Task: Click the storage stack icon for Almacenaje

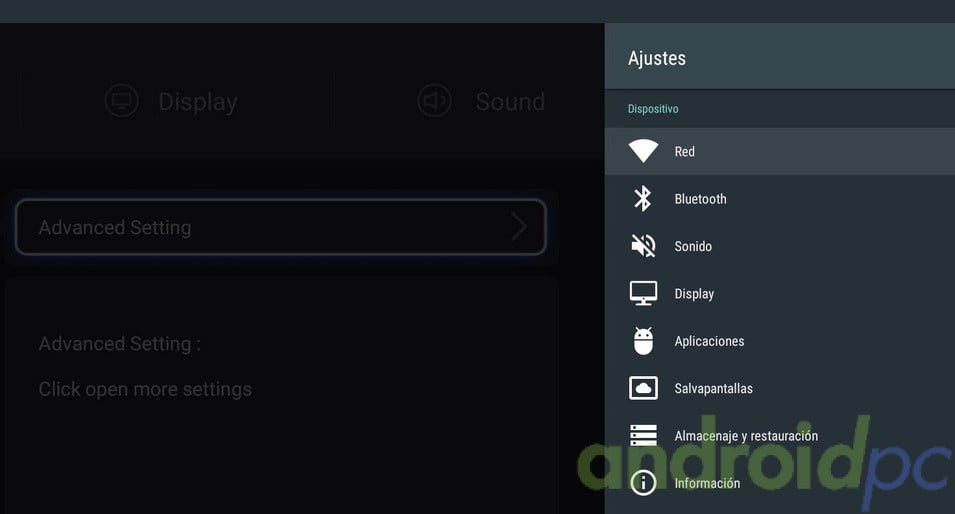Action: (x=643, y=435)
